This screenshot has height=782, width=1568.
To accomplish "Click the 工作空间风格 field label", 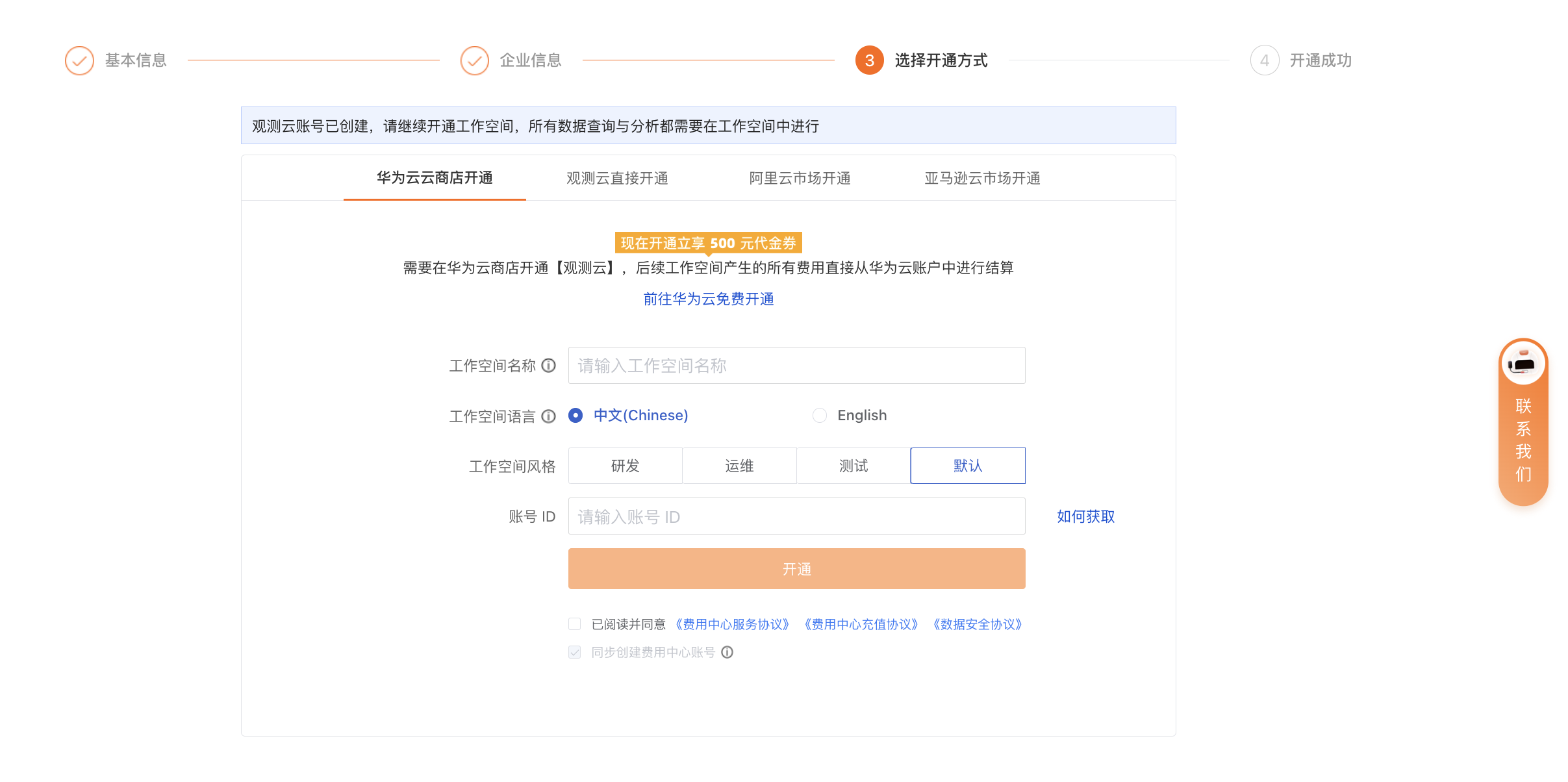I will pos(512,466).
